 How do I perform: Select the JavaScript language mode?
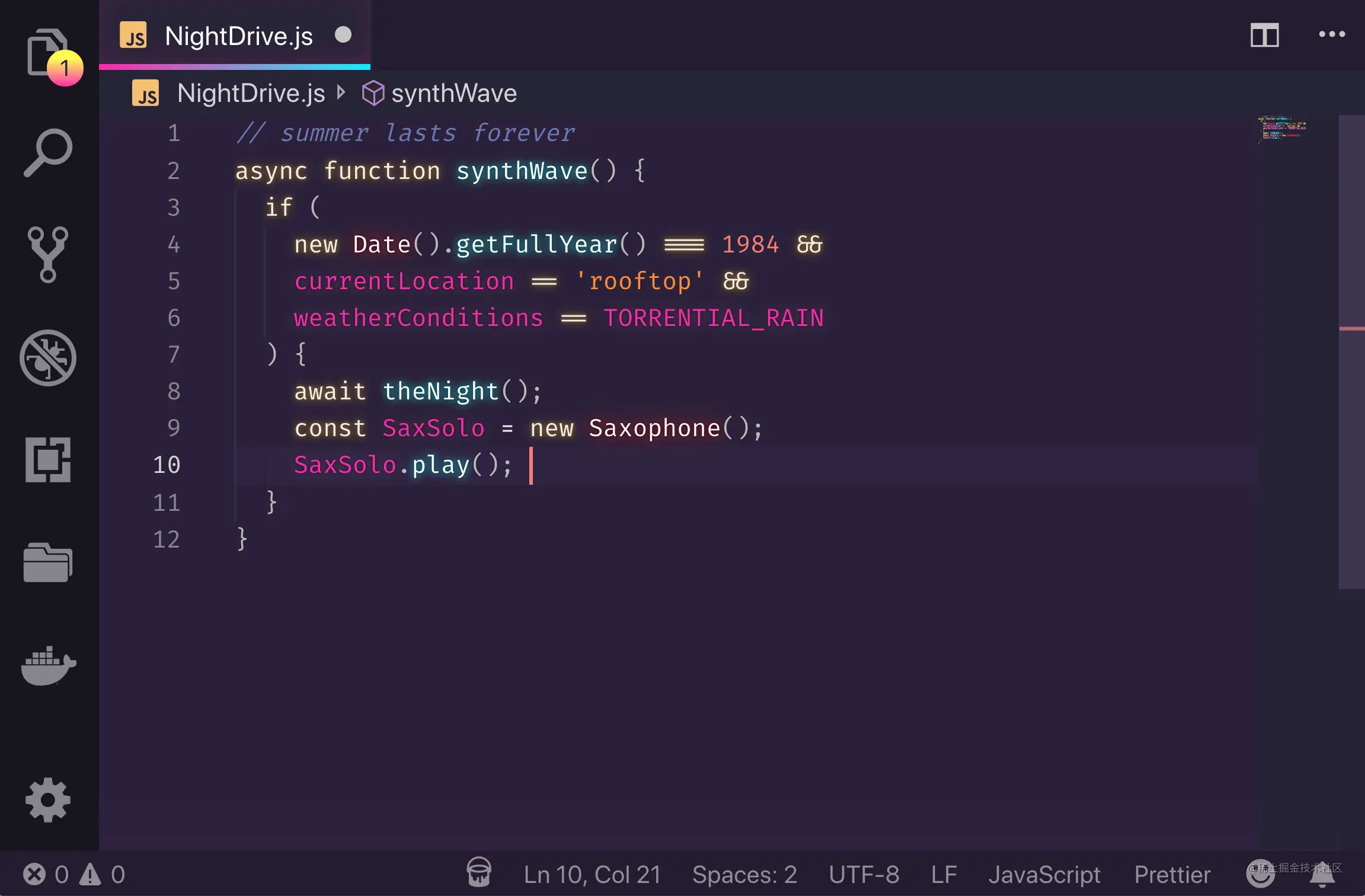point(1043,873)
